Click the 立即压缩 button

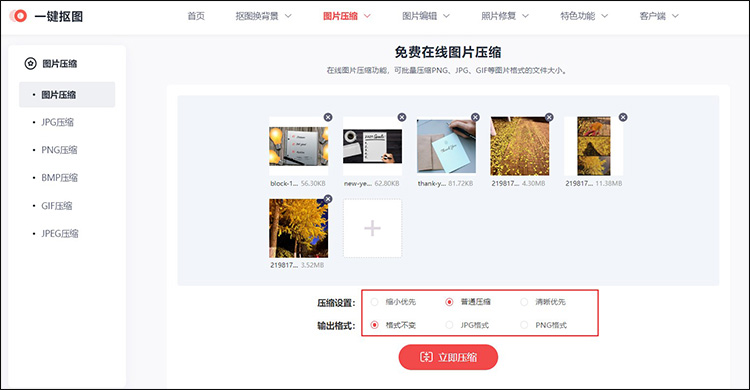pyautogui.click(x=448, y=357)
